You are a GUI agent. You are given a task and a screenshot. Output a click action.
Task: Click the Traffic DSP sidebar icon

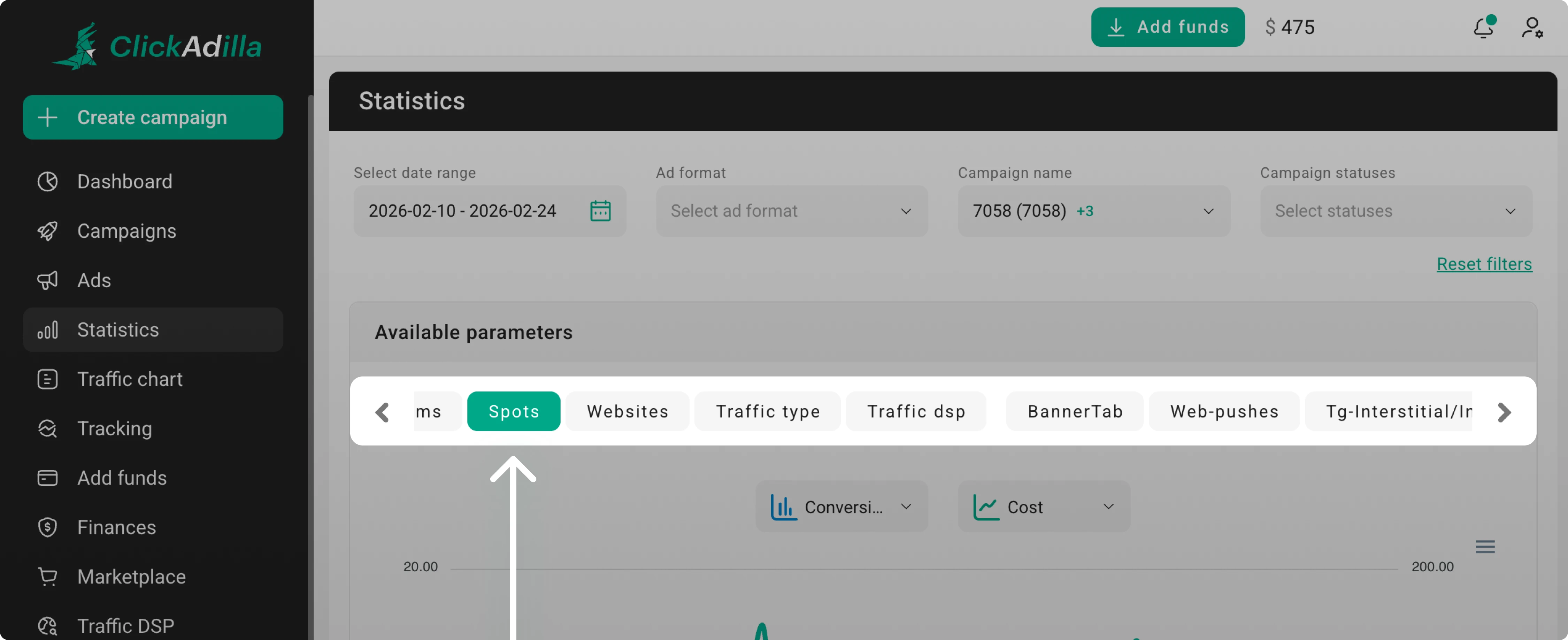47,625
